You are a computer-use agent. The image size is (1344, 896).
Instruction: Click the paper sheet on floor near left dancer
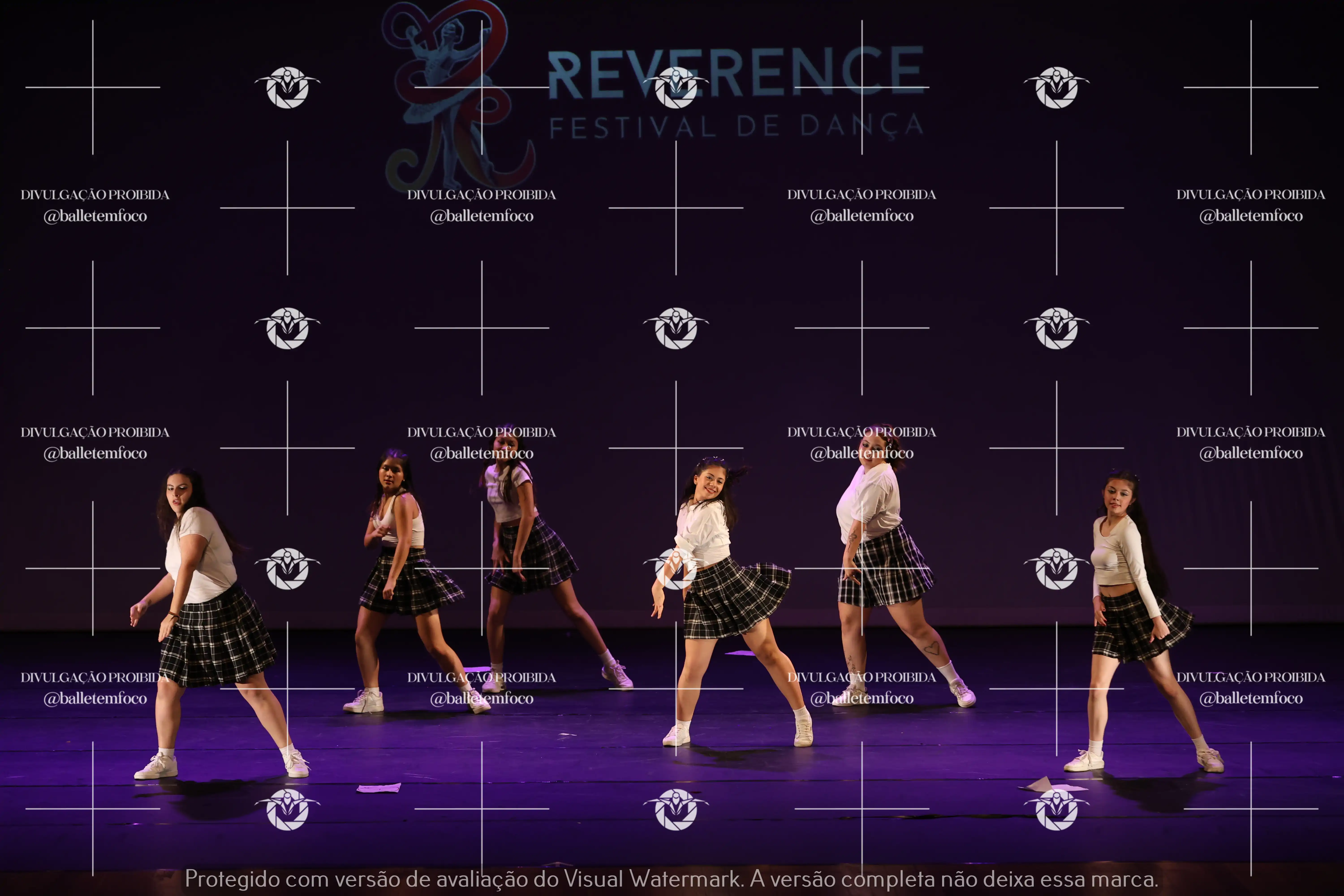tap(379, 788)
